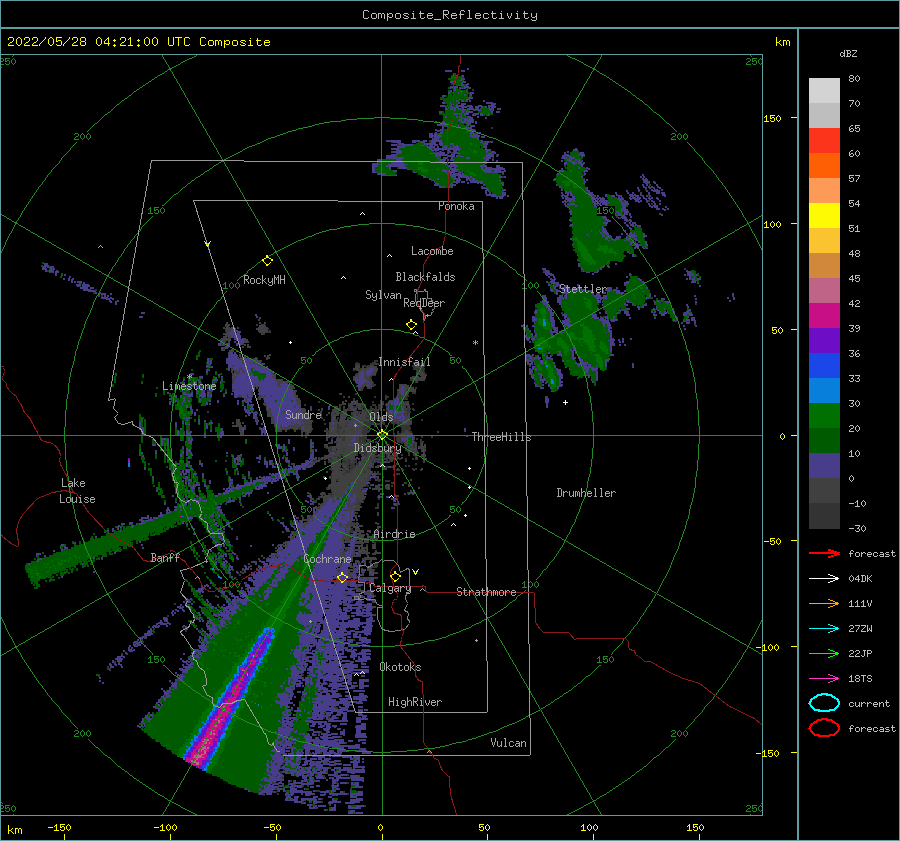
Task: Click the cyan current ellipse icon
Action: [x=824, y=703]
